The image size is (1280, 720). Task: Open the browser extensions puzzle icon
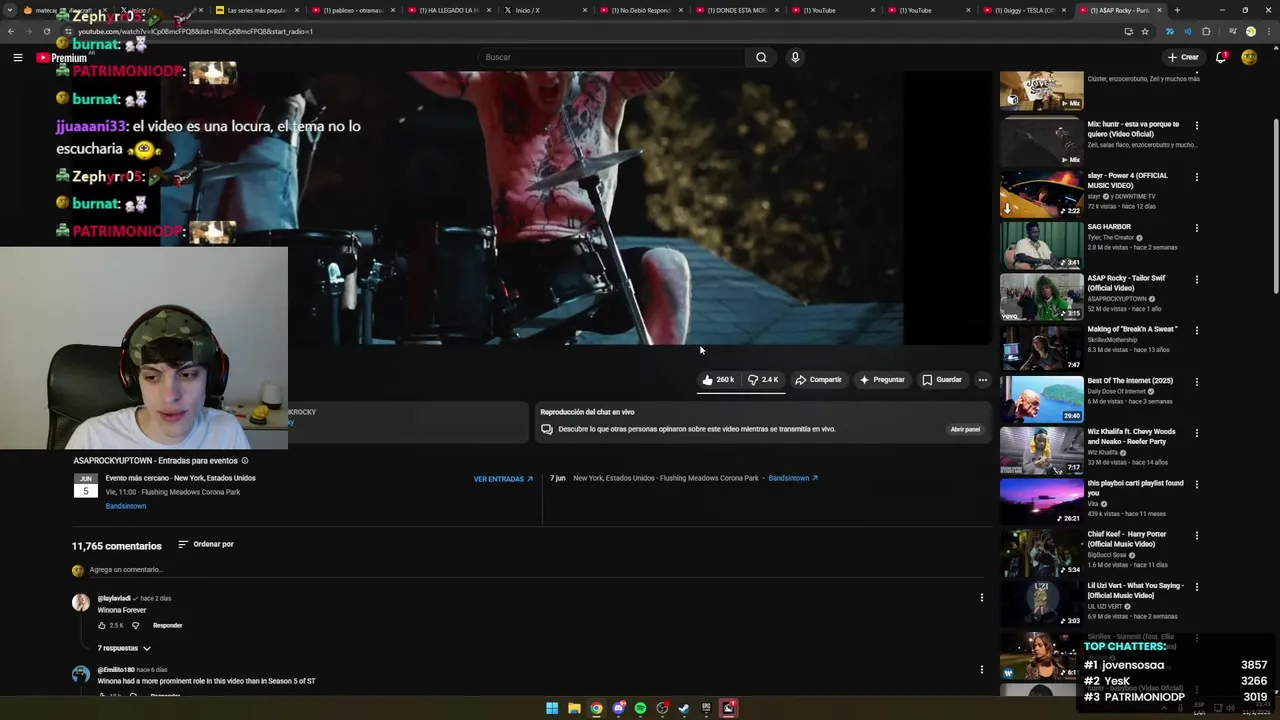pos(1206,31)
